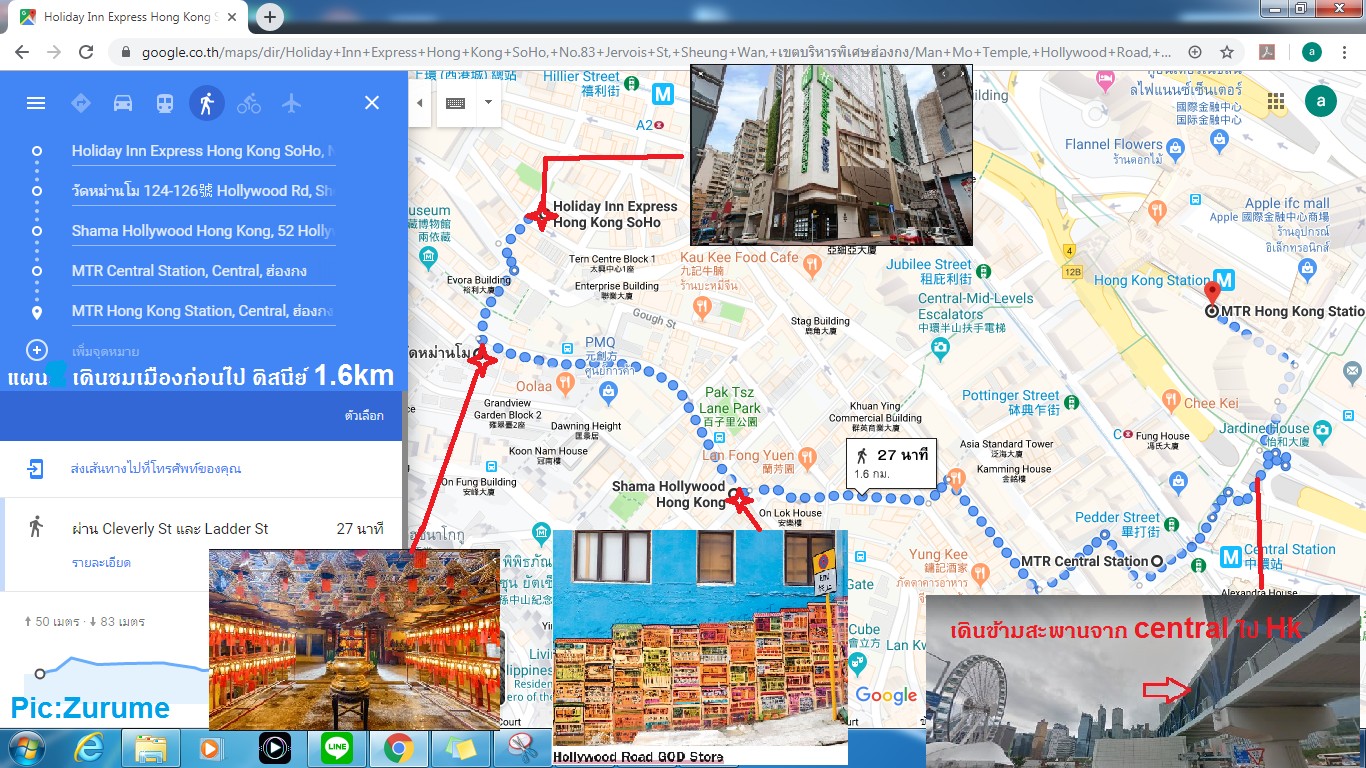Open the PDF extension icon
1366x768 pixels.
coord(1266,52)
